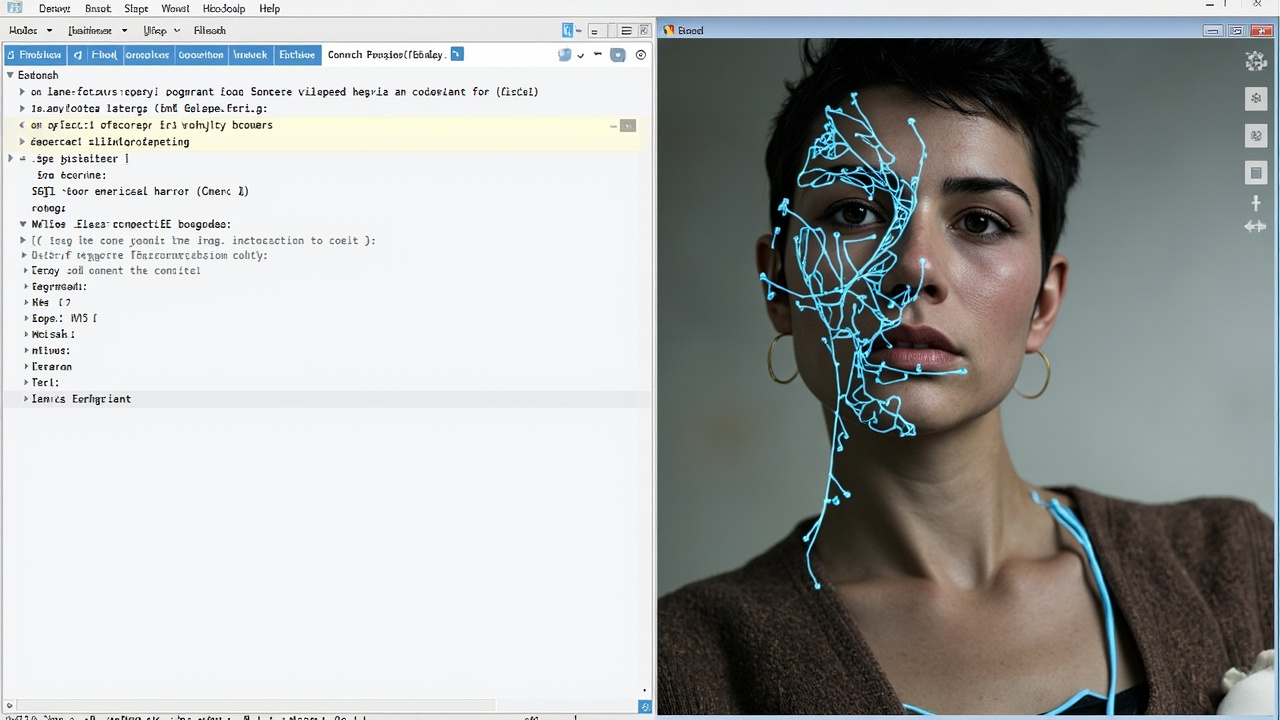
Task: Click the last small icon on the top toolbar's right end
Action: 642,31
